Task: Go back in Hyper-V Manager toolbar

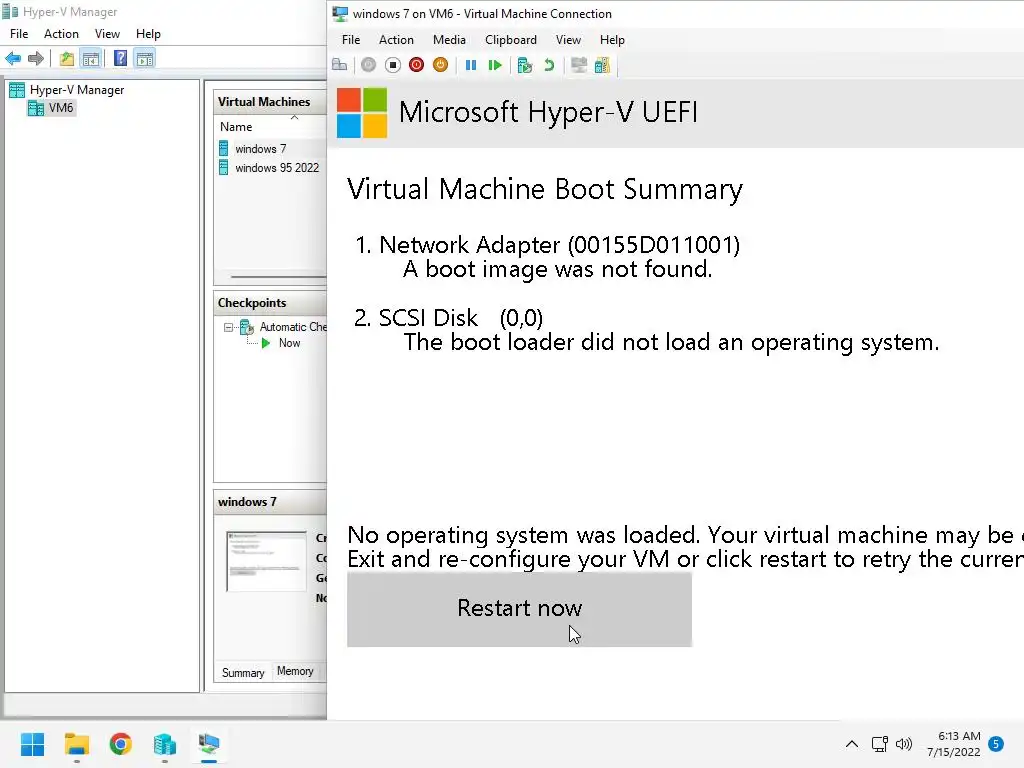Action: [x=13, y=59]
